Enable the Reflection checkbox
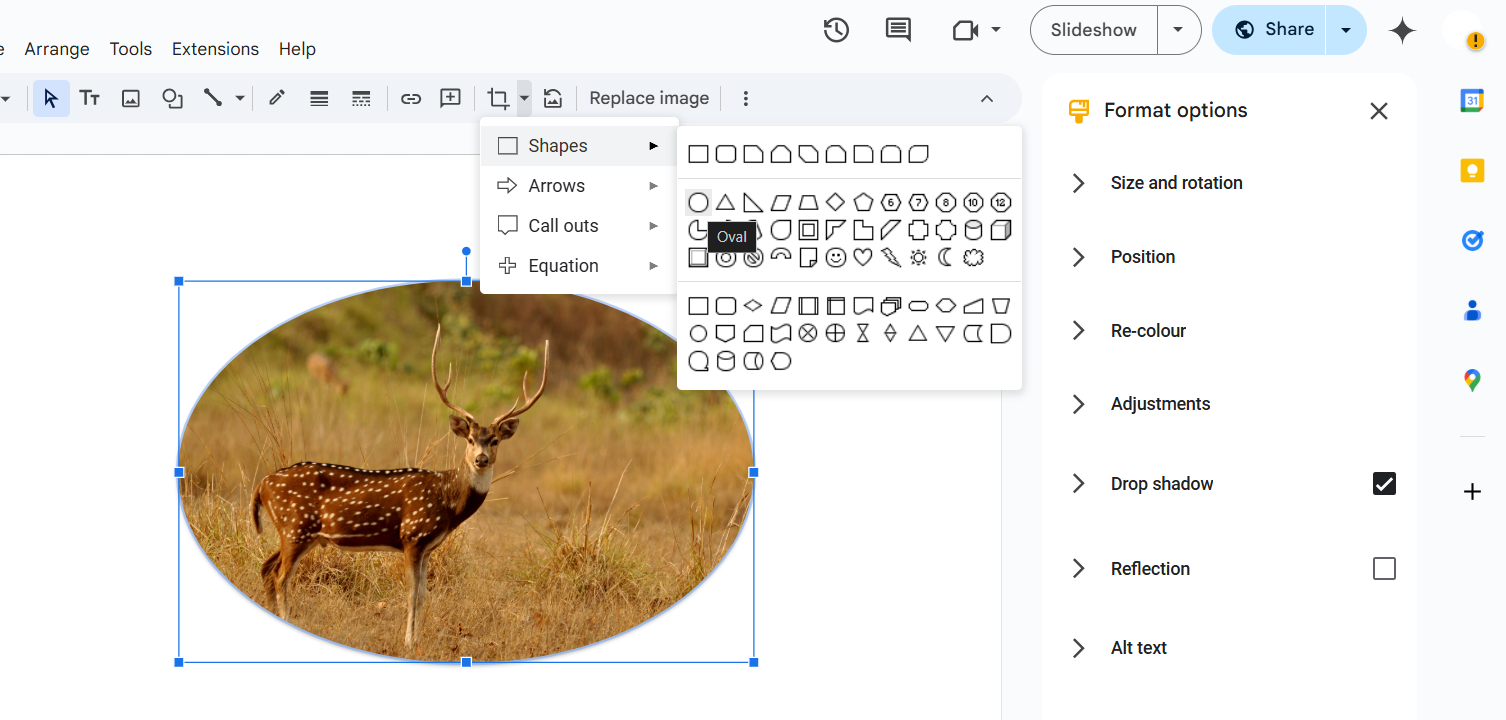Viewport: 1506px width, 720px height. click(x=1384, y=569)
